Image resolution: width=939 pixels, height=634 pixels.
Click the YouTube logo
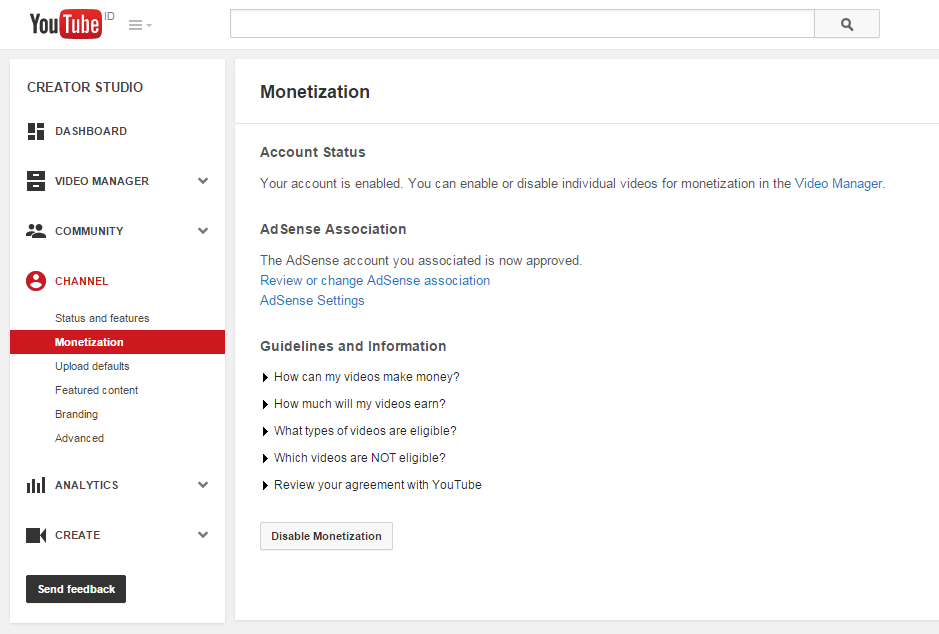coord(66,24)
